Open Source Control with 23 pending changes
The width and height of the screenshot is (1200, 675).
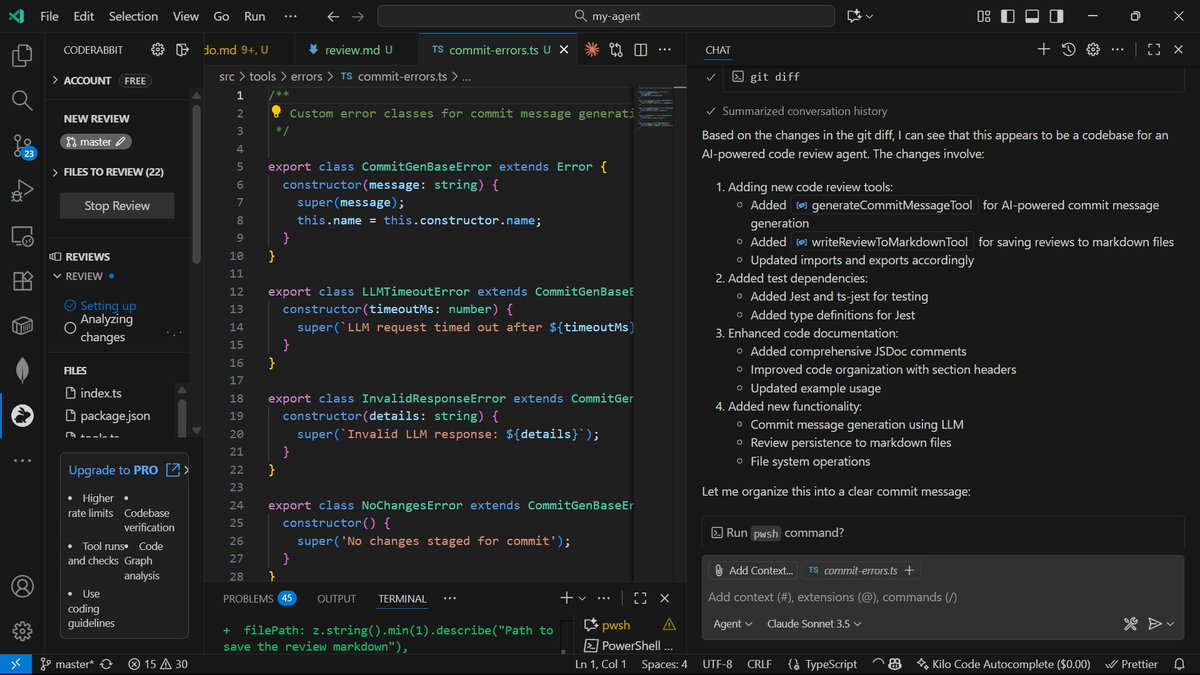(22, 146)
